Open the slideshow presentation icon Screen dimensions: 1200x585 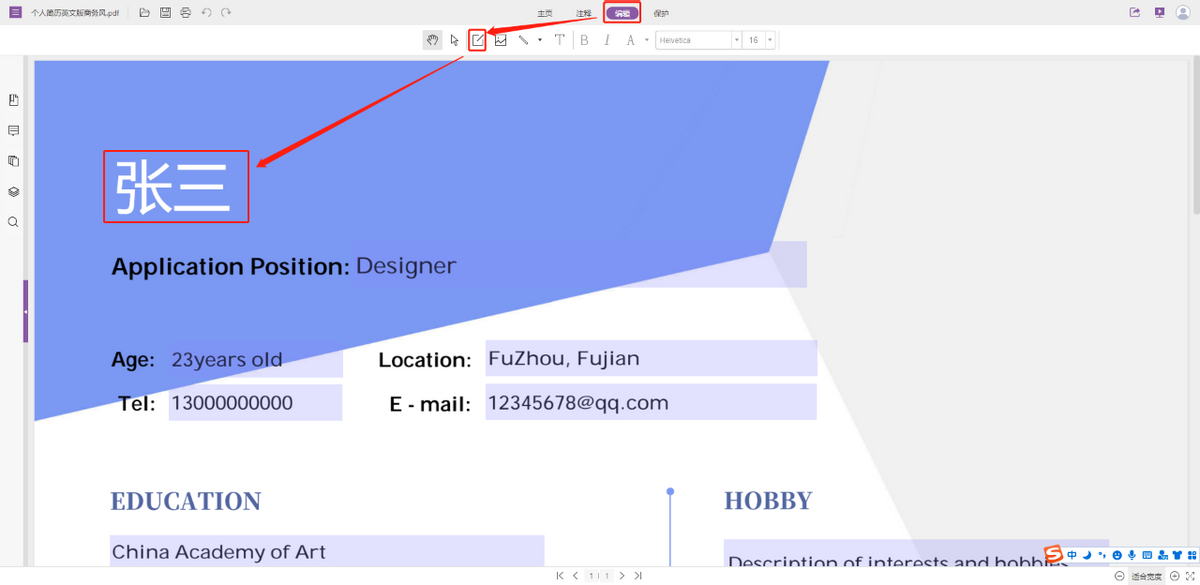1159,13
